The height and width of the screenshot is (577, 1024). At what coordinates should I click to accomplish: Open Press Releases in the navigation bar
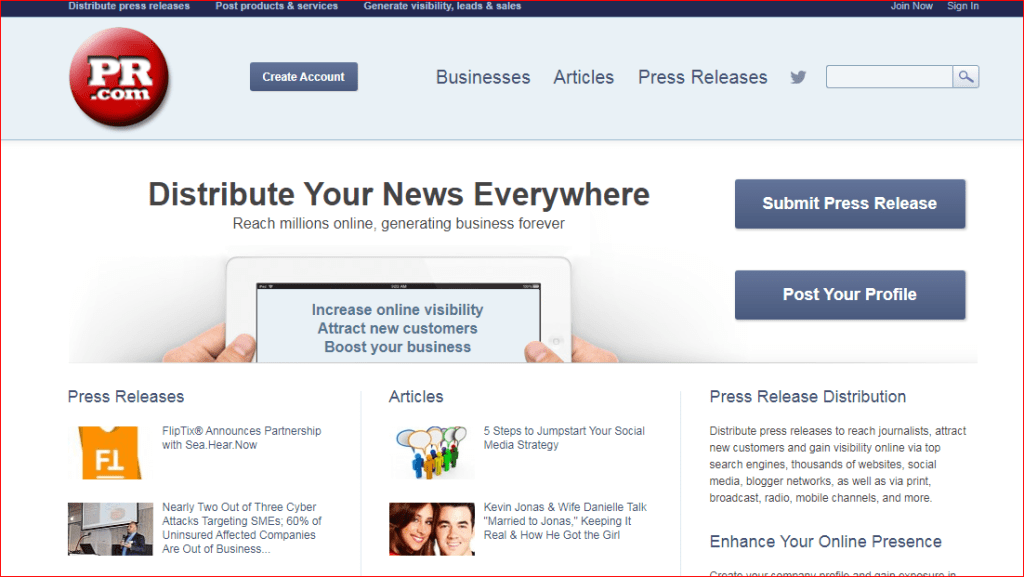(x=703, y=77)
